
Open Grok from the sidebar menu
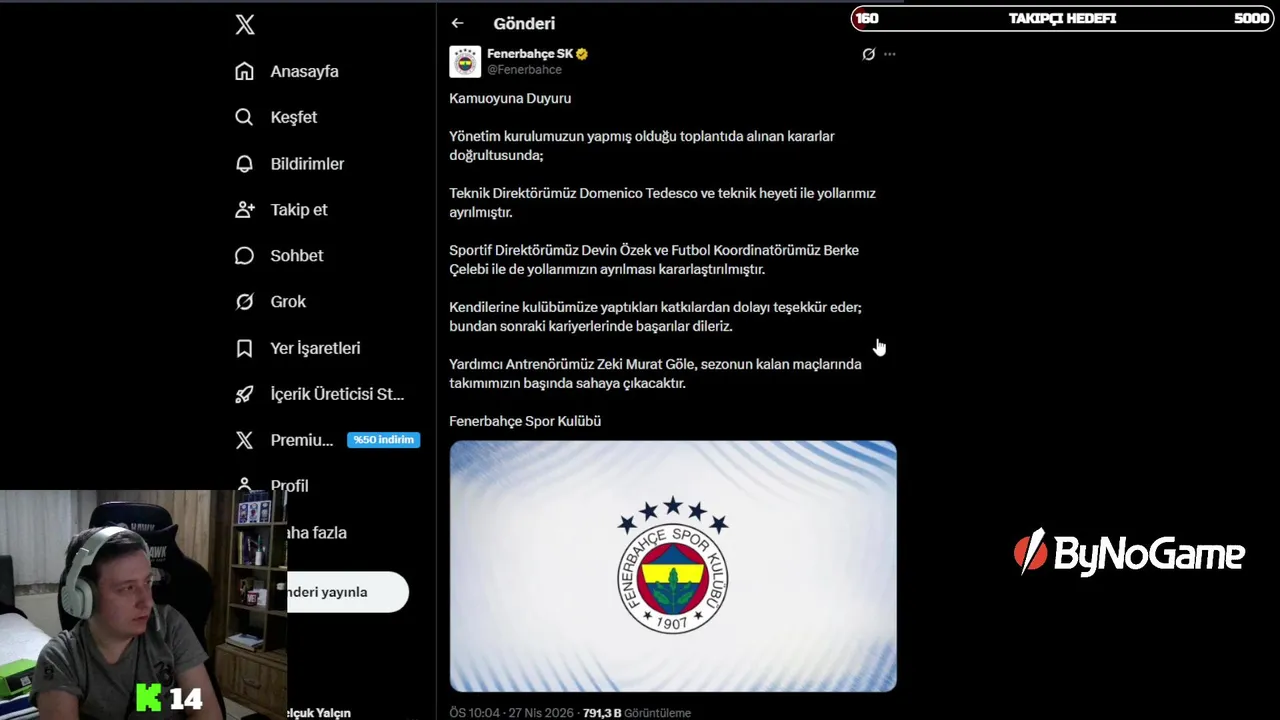point(288,301)
